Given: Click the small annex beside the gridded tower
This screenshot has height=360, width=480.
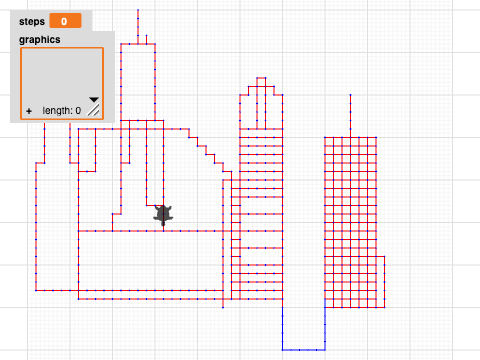Looking at the screenshot, I should click(381, 282).
